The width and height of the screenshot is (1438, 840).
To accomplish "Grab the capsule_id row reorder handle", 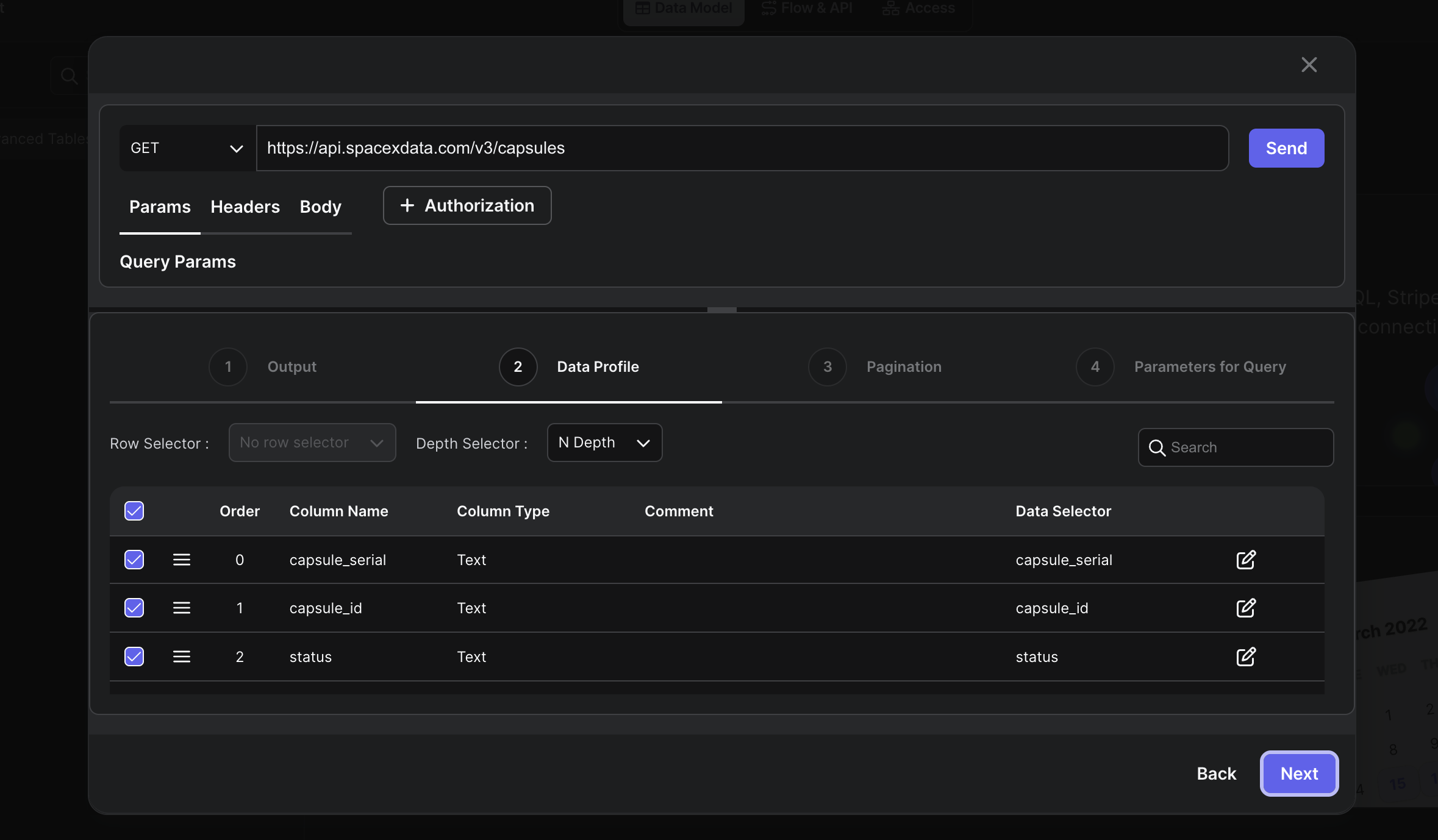I will coord(182,608).
